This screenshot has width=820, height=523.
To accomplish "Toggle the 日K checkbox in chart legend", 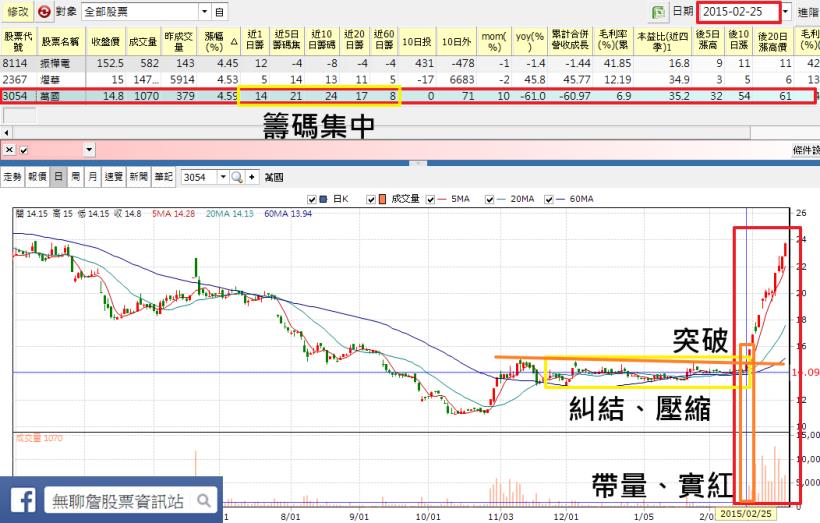I will pyautogui.click(x=312, y=199).
